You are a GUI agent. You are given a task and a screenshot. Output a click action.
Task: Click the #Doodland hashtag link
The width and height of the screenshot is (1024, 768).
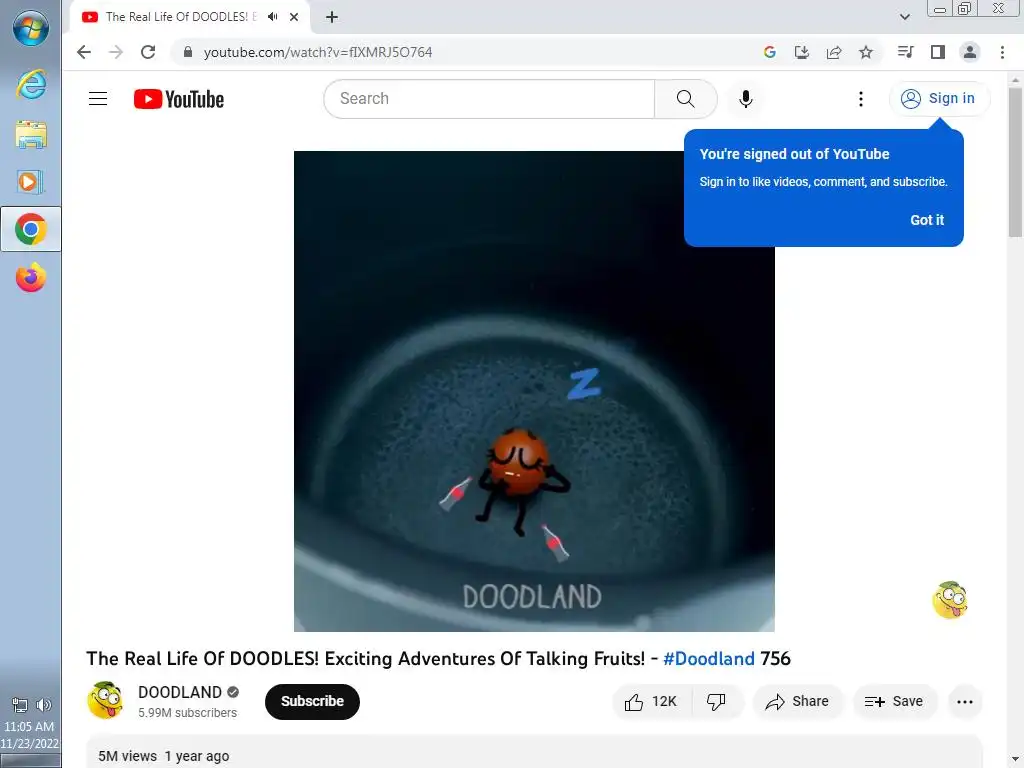[709, 658]
